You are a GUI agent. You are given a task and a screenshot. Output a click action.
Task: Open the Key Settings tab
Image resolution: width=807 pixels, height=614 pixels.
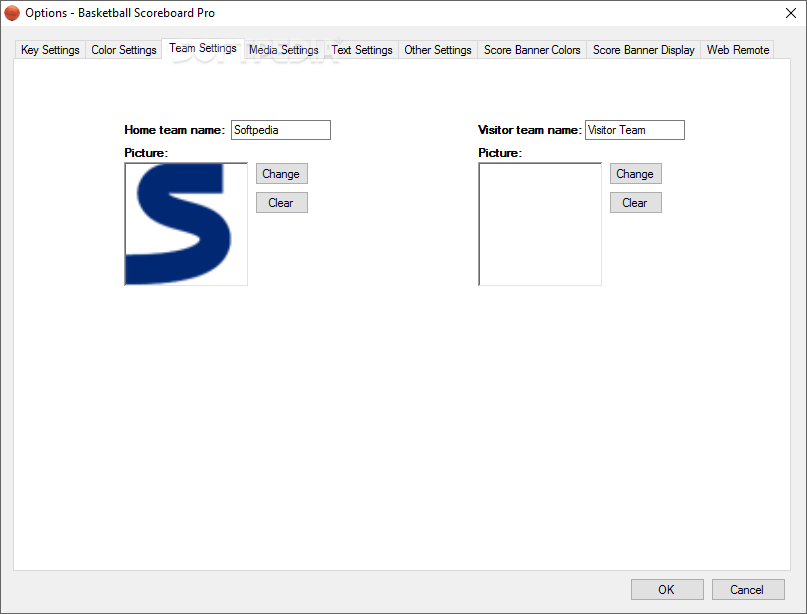click(x=50, y=50)
